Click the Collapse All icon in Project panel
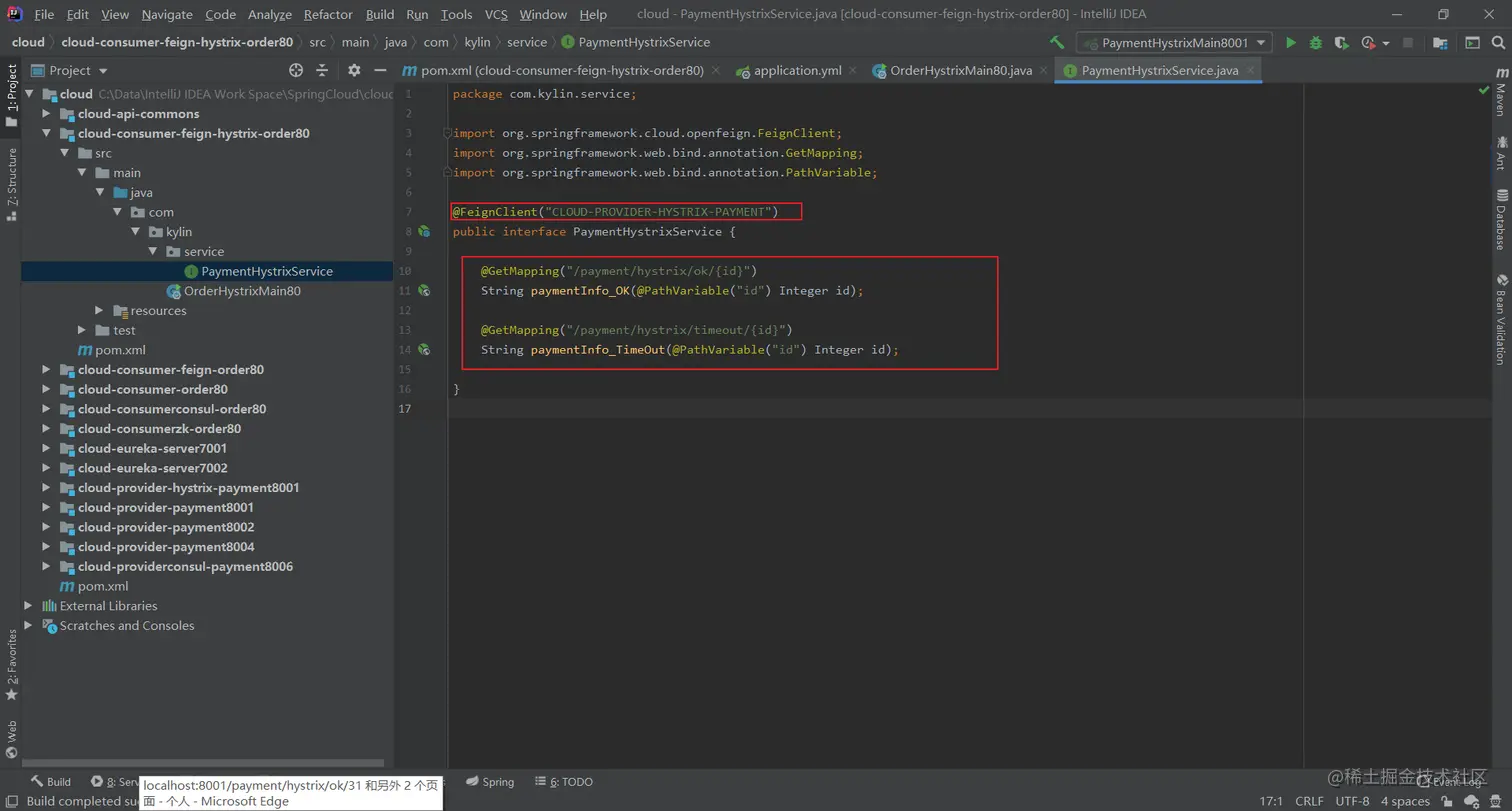The height and width of the screenshot is (811, 1512). (322, 70)
